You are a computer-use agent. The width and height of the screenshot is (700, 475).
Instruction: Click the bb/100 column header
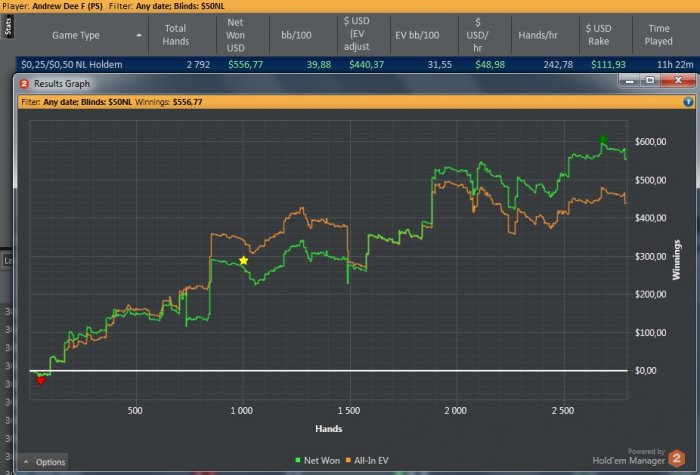coord(297,35)
